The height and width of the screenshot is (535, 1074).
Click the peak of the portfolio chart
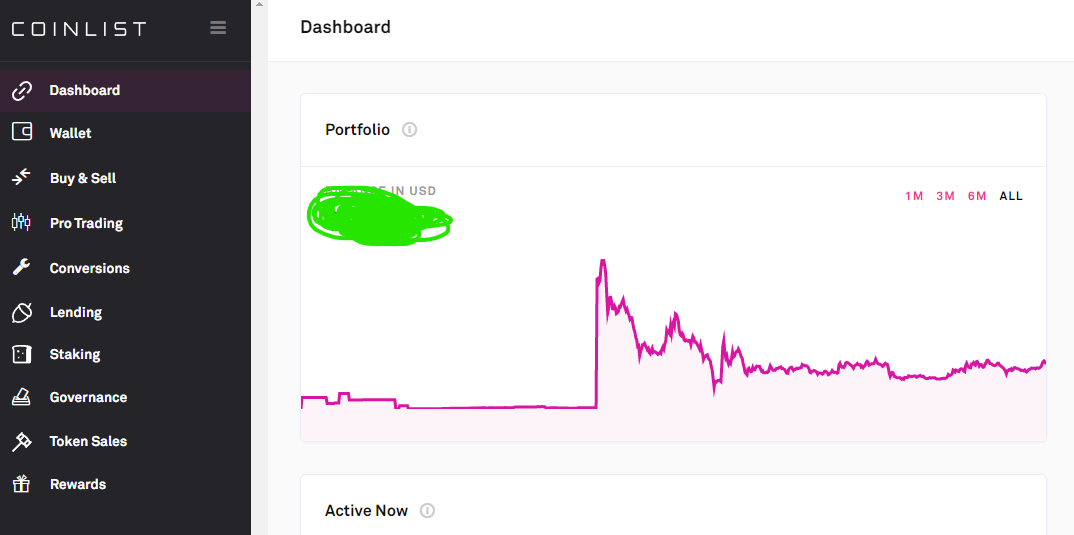[x=602, y=262]
